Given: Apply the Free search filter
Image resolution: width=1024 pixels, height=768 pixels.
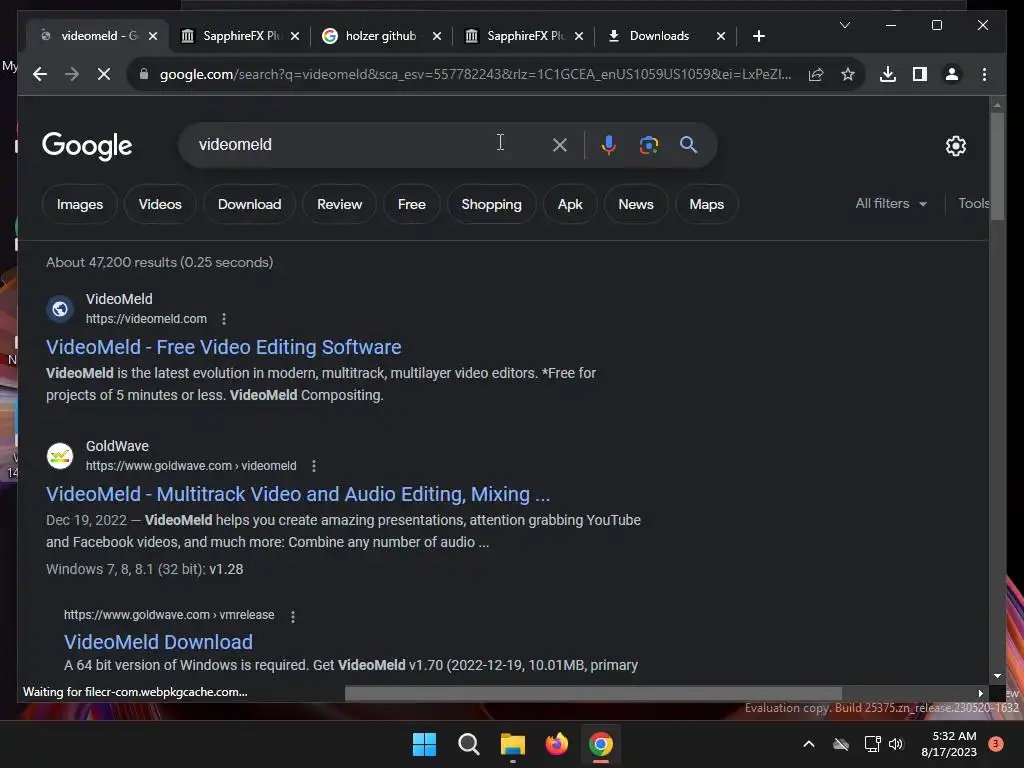Looking at the screenshot, I should [x=411, y=204].
